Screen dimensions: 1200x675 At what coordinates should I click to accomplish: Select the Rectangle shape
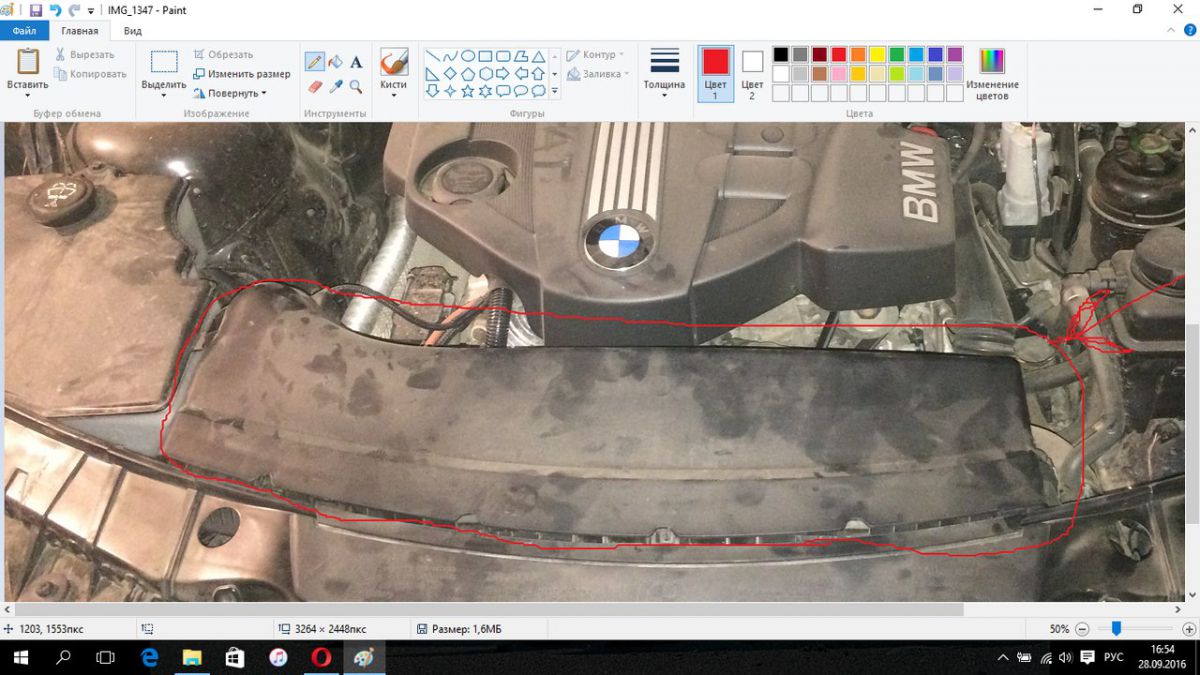[x=485, y=56]
